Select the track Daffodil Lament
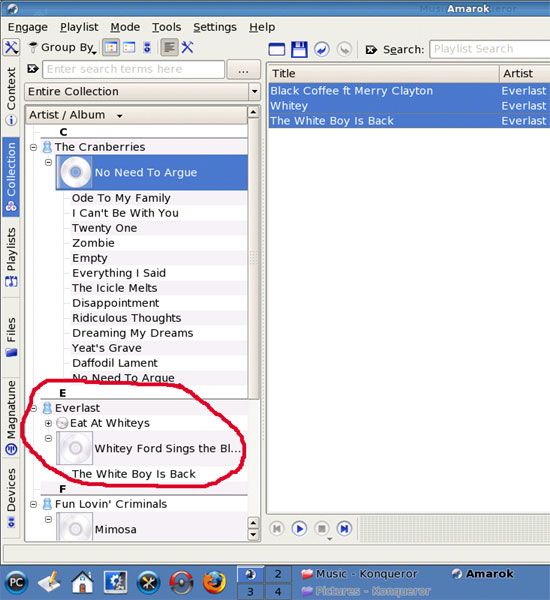Screen dimensions: 550x600 coord(115,363)
